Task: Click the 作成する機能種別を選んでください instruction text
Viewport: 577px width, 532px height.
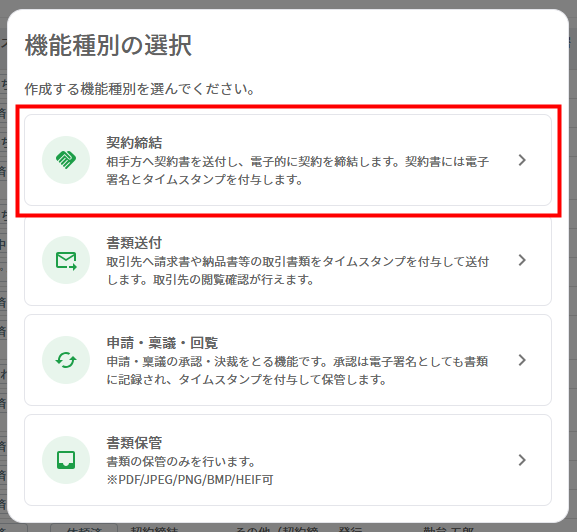Action: tap(139, 89)
